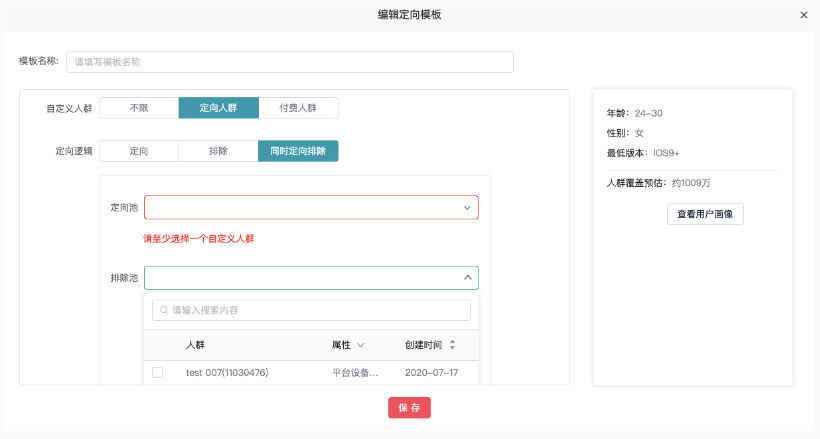Viewport: 820px width, 439px height.
Task: Choose 同时定向排除 logic
Action: [298, 151]
